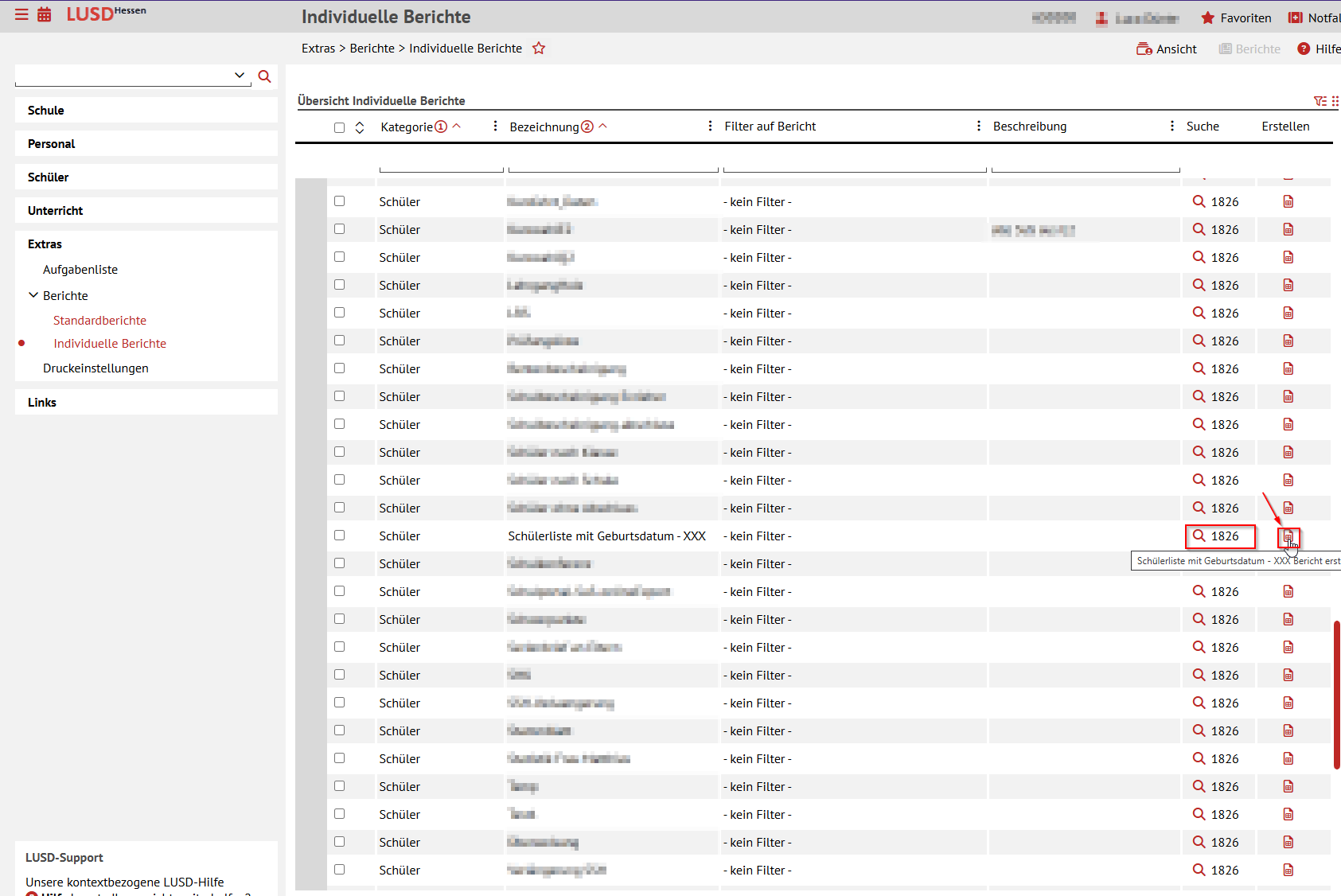Collapse the Berichte tree node

coord(33,295)
